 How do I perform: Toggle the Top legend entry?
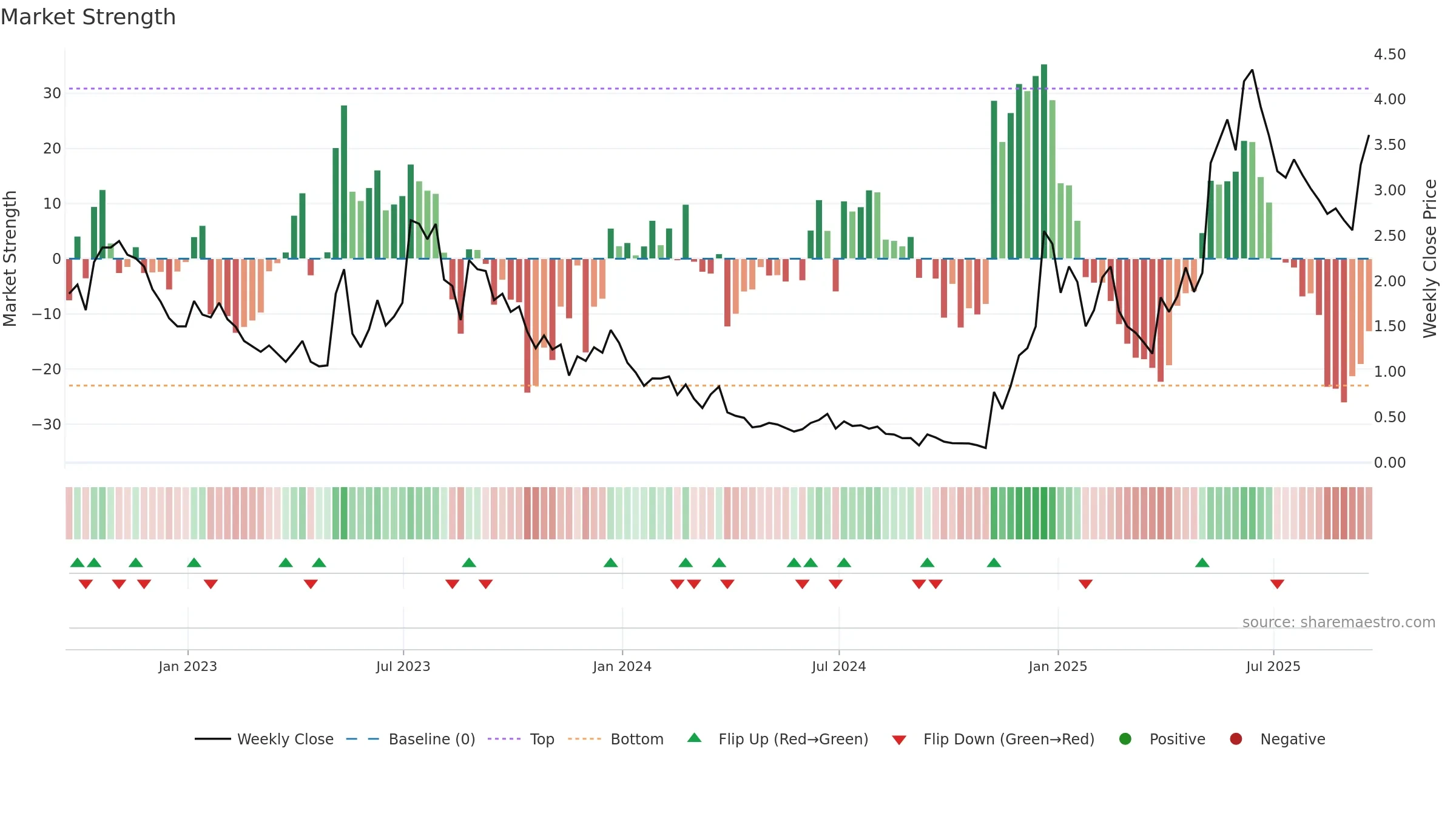pos(521,739)
